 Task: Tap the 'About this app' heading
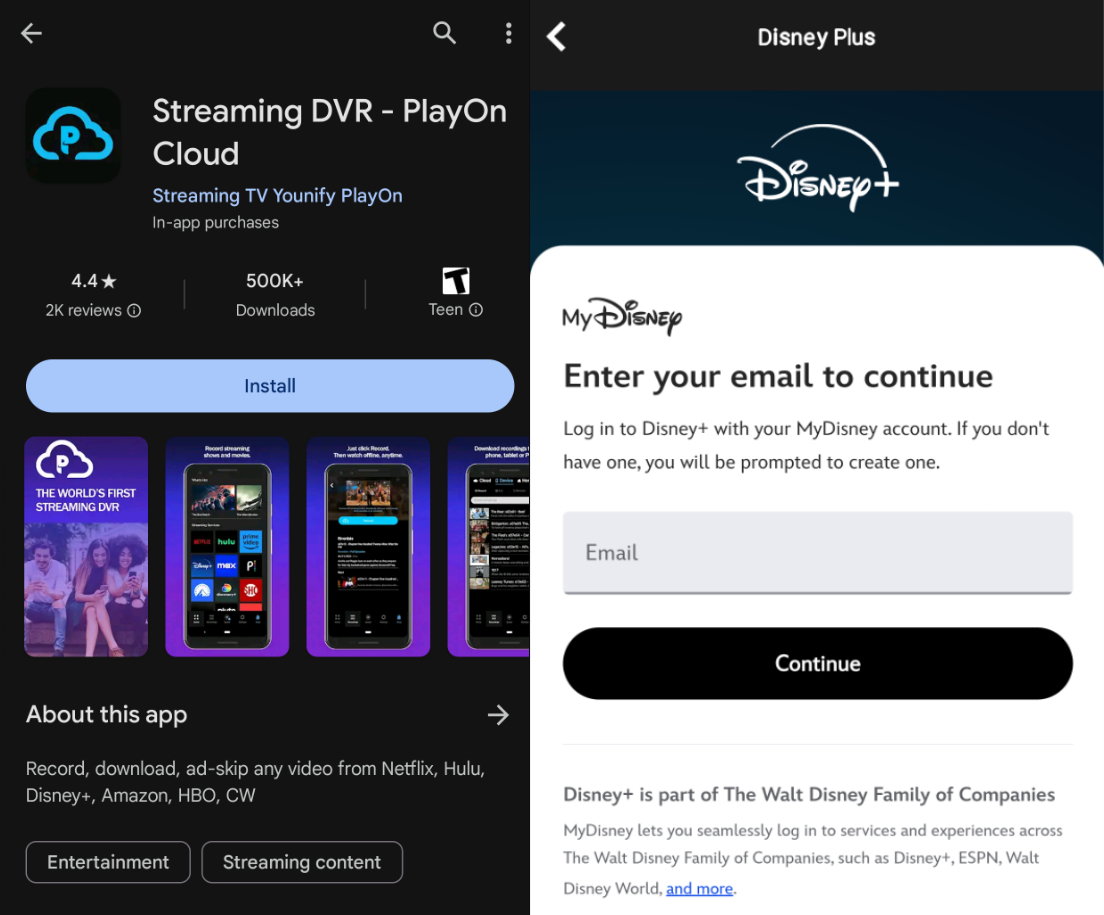pos(106,714)
